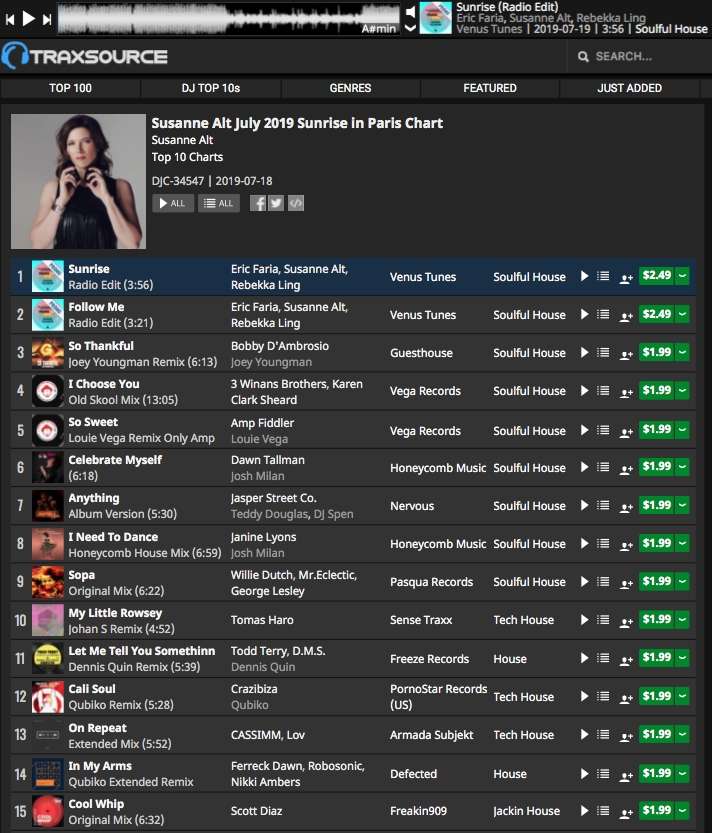Screen dimensions: 712x833
Task: Open the JUST ADDED menu
Action: [630, 88]
